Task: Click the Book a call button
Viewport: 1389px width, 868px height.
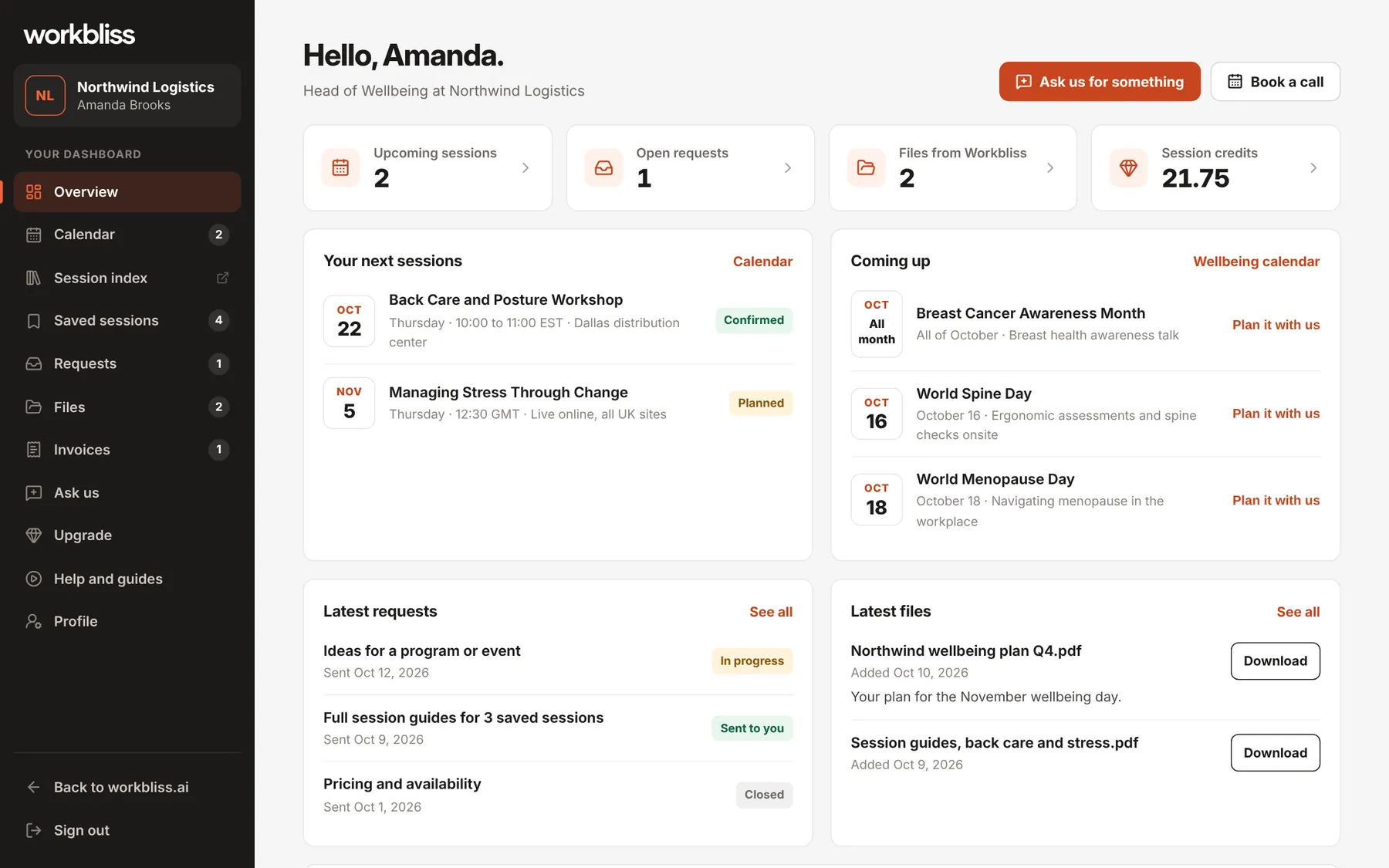Action: pos(1275,82)
